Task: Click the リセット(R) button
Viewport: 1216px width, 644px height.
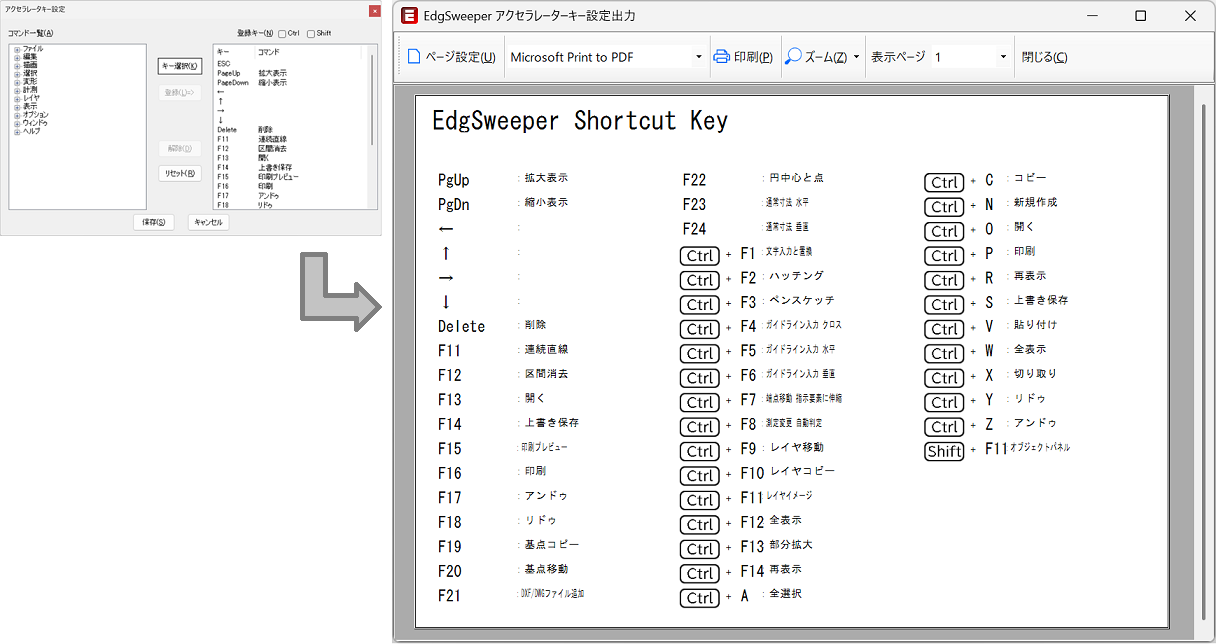Action: (x=179, y=173)
